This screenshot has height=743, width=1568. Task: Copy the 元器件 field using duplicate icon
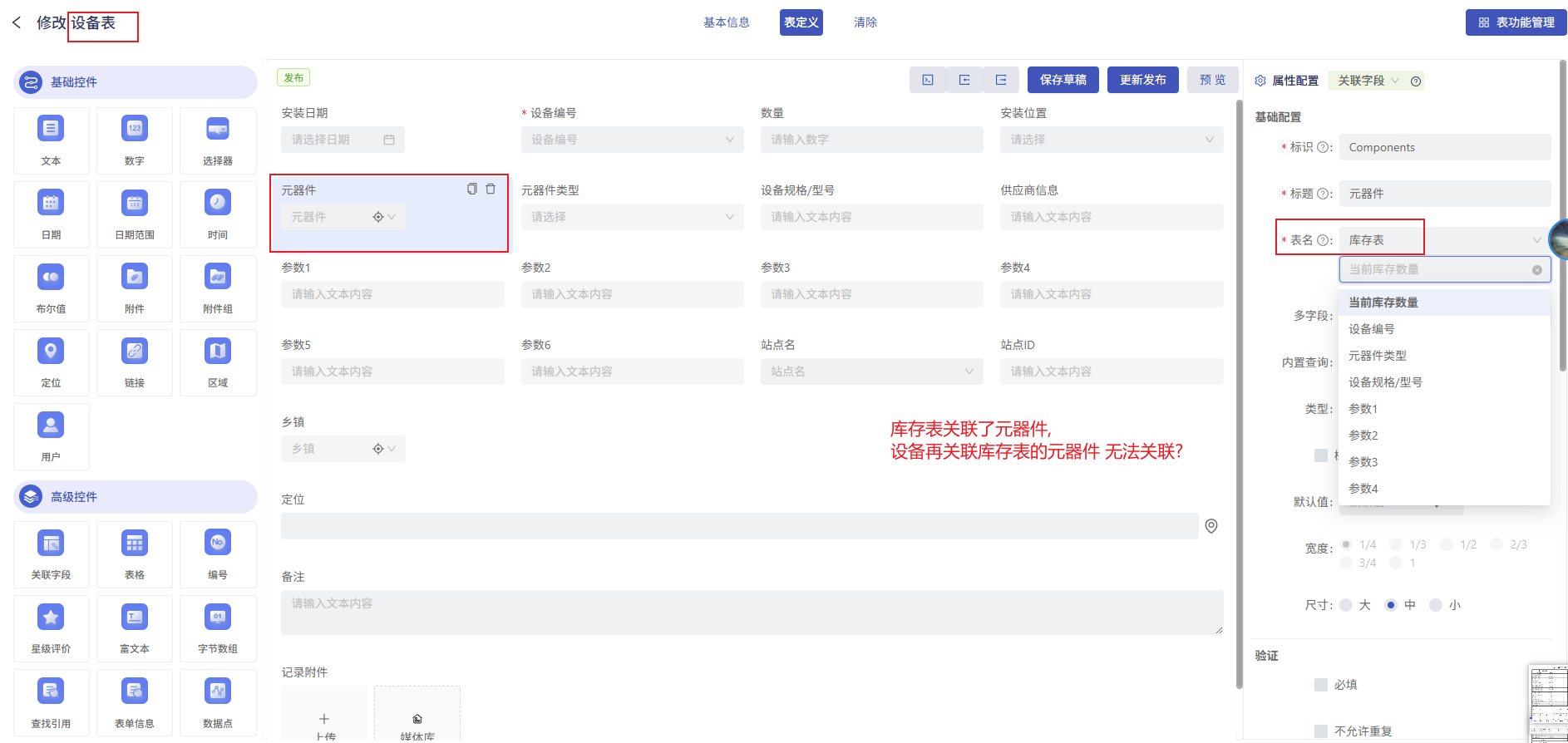(471, 189)
